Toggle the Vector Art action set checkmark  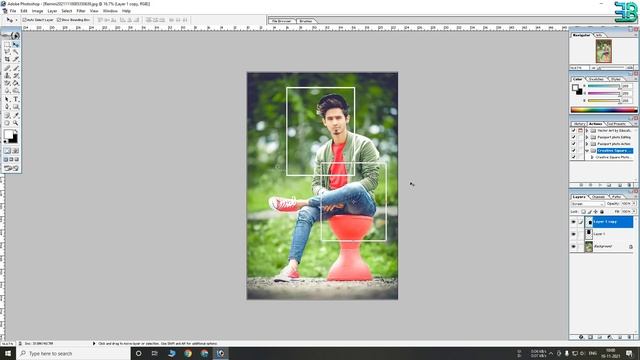click(x=573, y=131)
